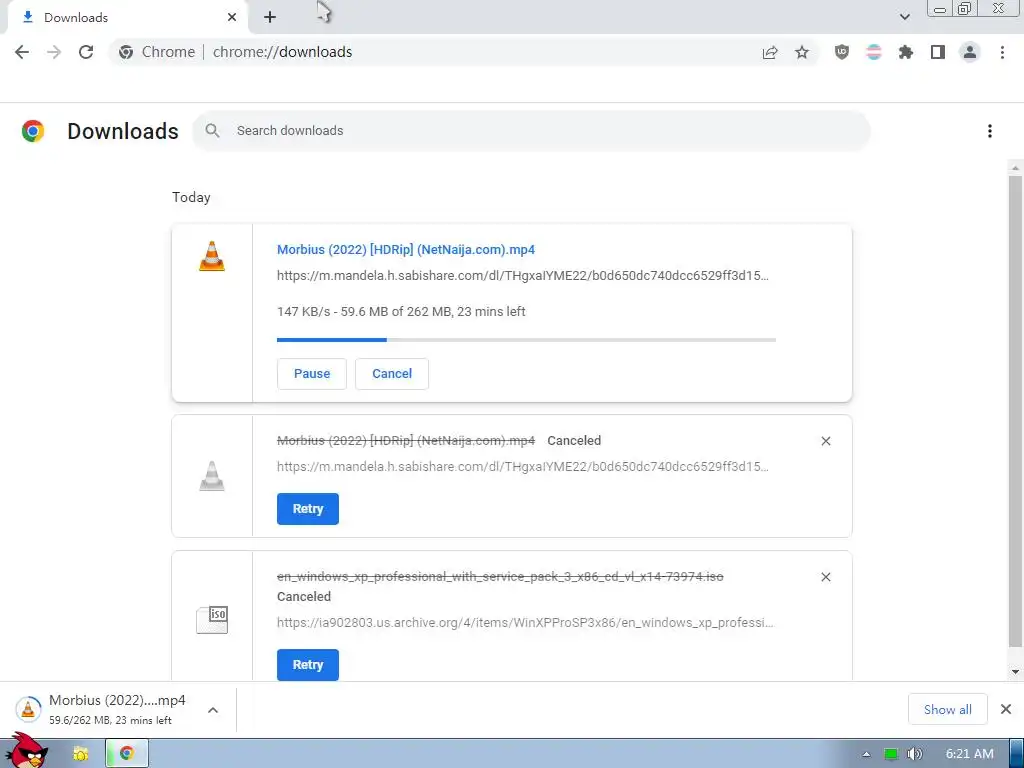1024x768 pixels.
Task: Retry the canceled Morbius download
Action: click(x=308, y=509)
